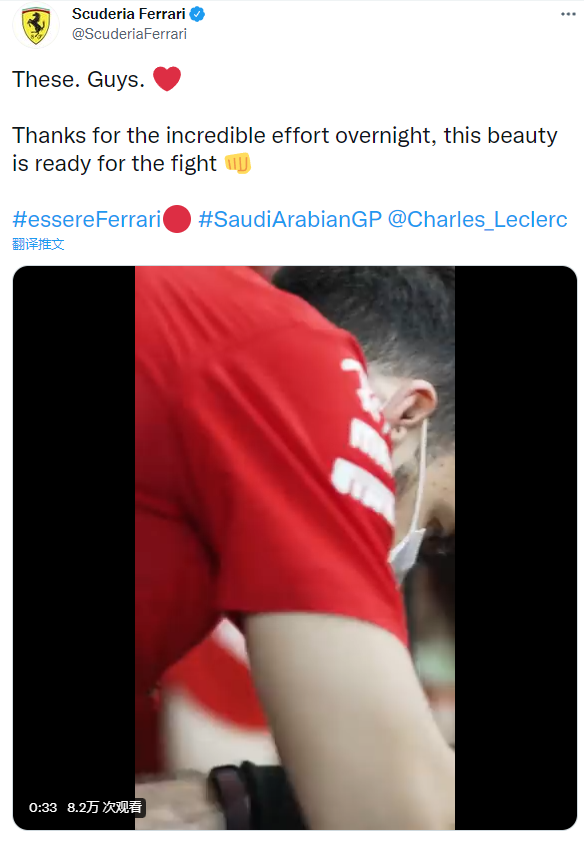Click the "is ready for the fight" line
The image size is (584, 844).
pos(115,164)
